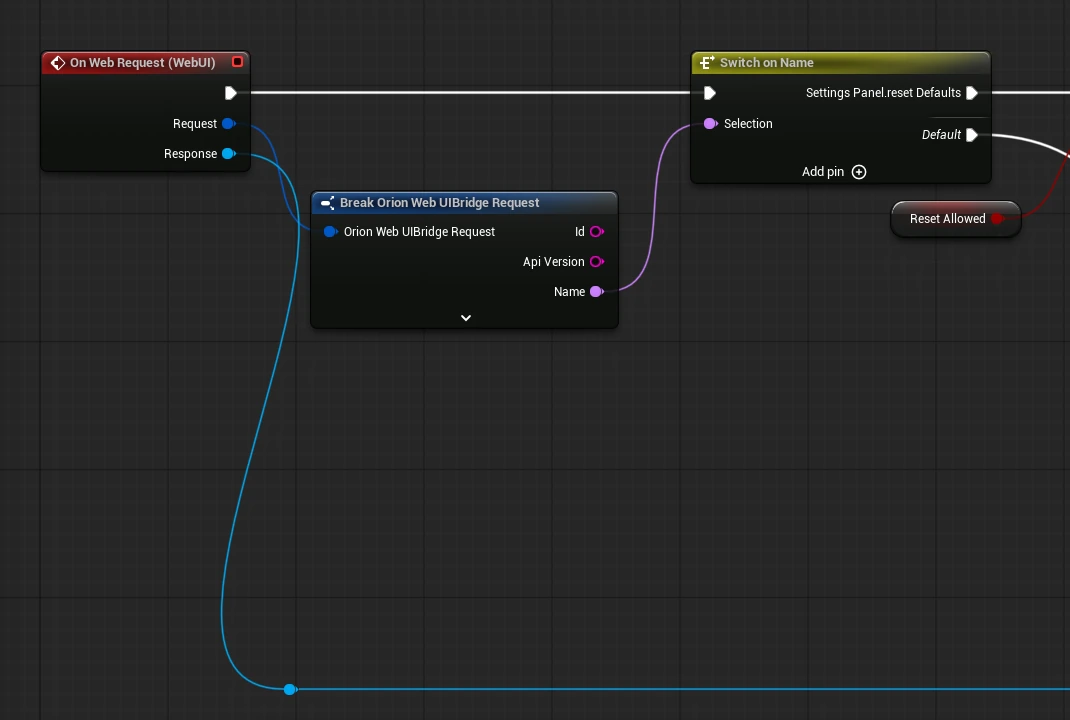Click the Break struct icon in node header
The height and width of the screenshot is (720, 1070).
click(328, 203)
